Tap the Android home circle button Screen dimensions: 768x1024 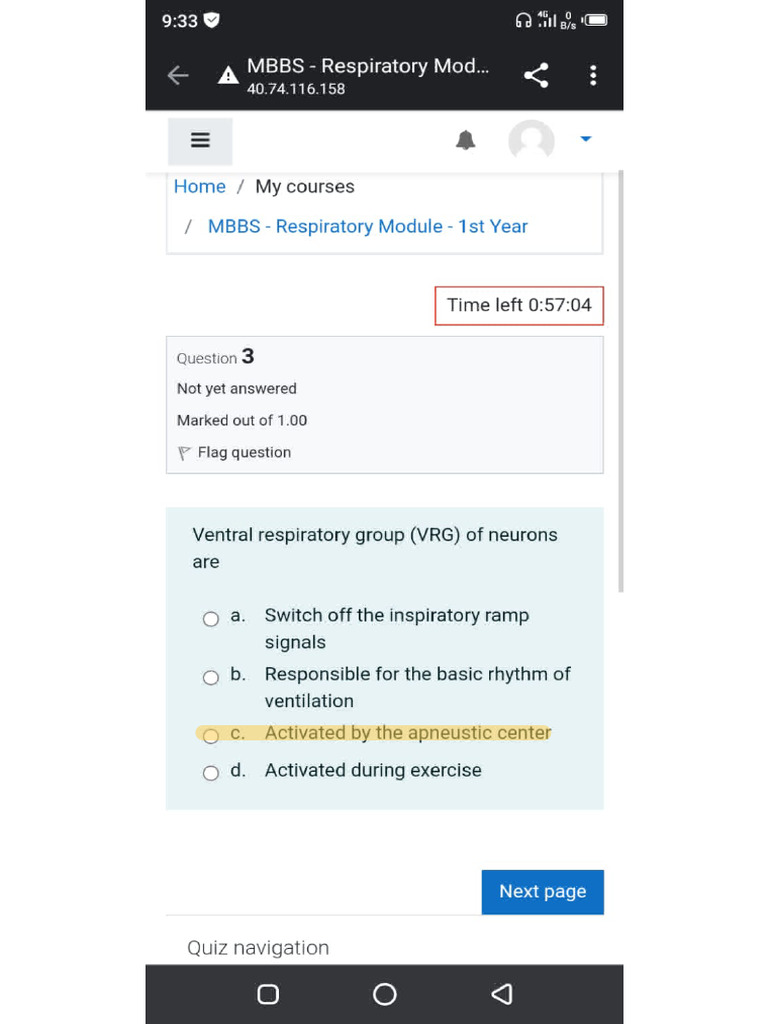[x=384, y=994]
